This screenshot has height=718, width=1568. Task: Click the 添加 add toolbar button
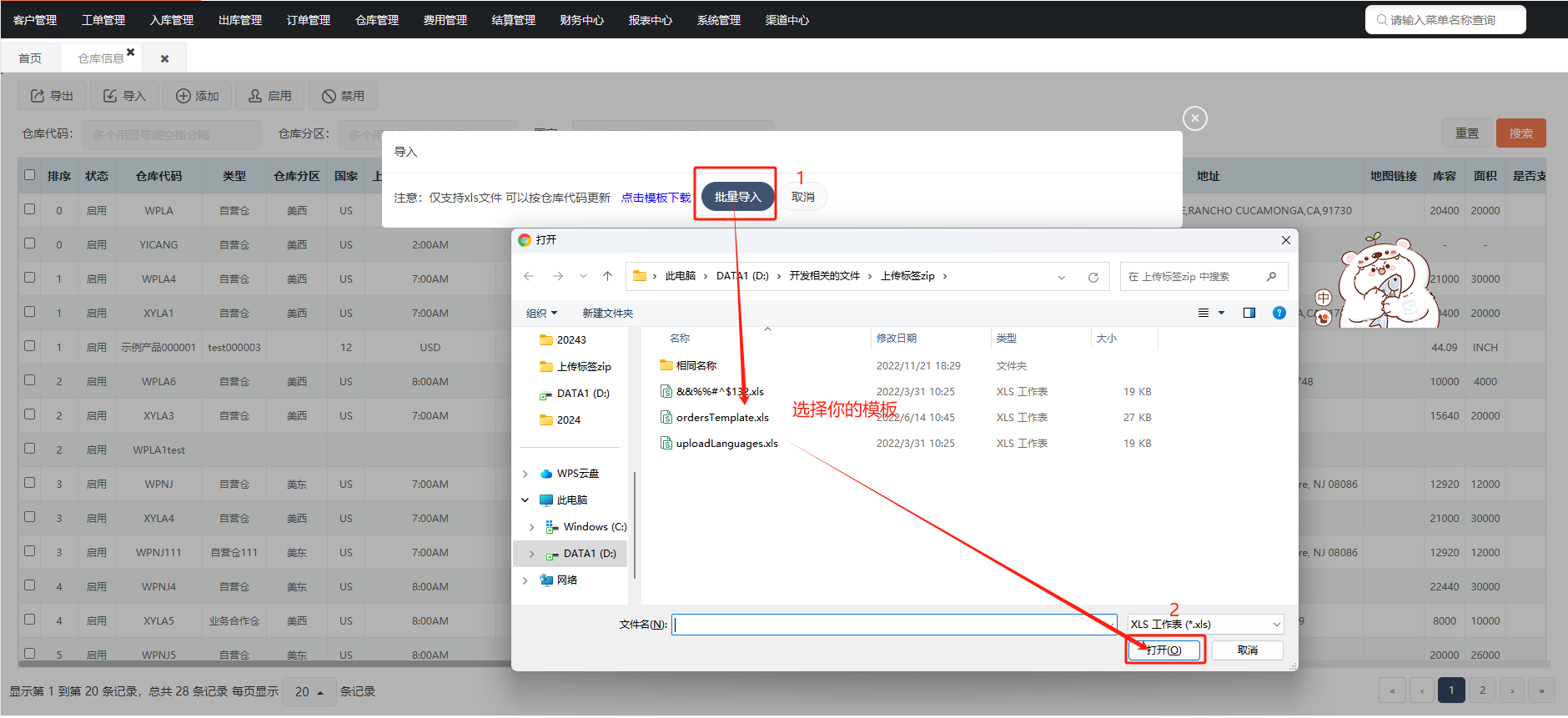(197, 96)
